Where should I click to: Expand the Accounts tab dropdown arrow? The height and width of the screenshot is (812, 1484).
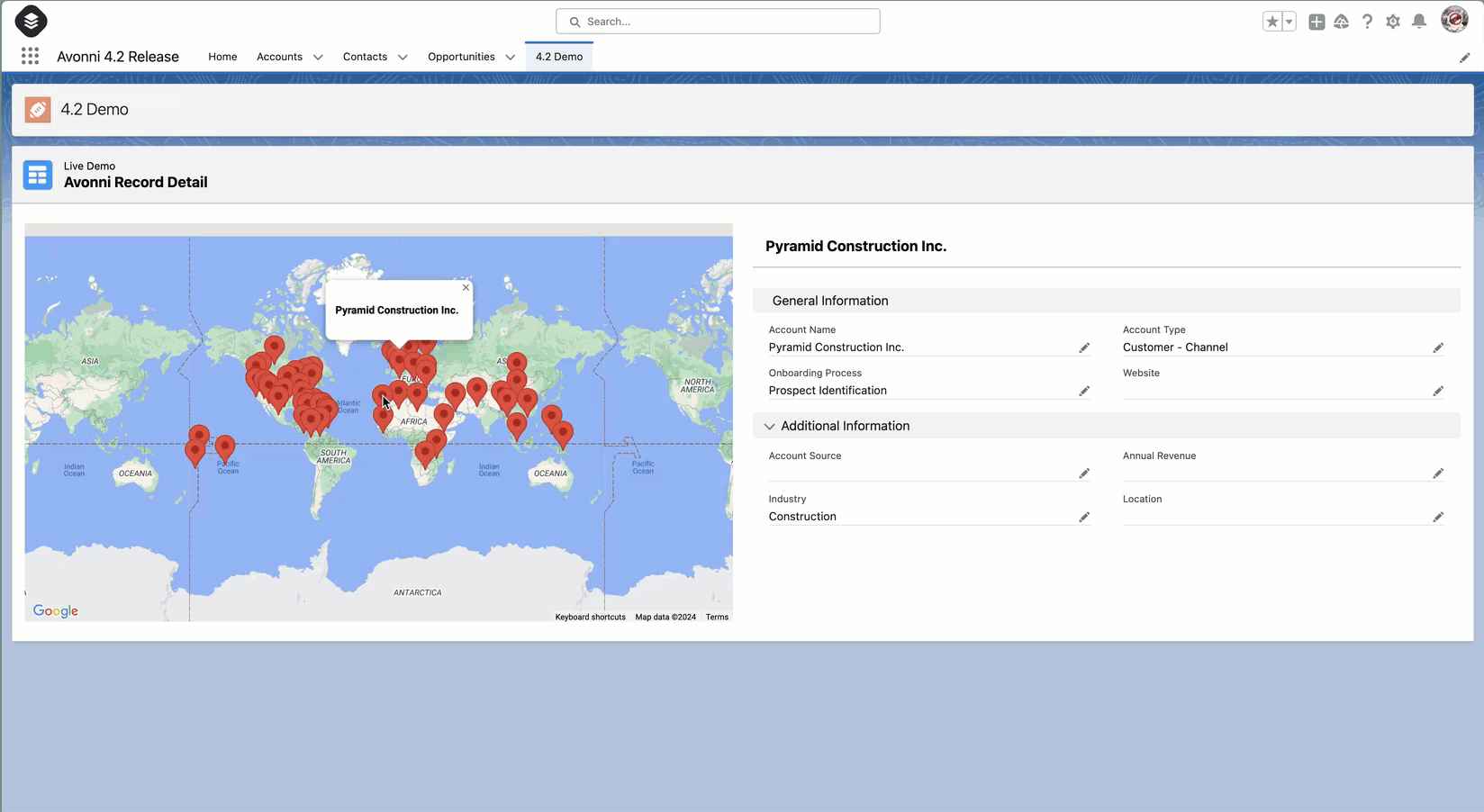coord(318,57)
